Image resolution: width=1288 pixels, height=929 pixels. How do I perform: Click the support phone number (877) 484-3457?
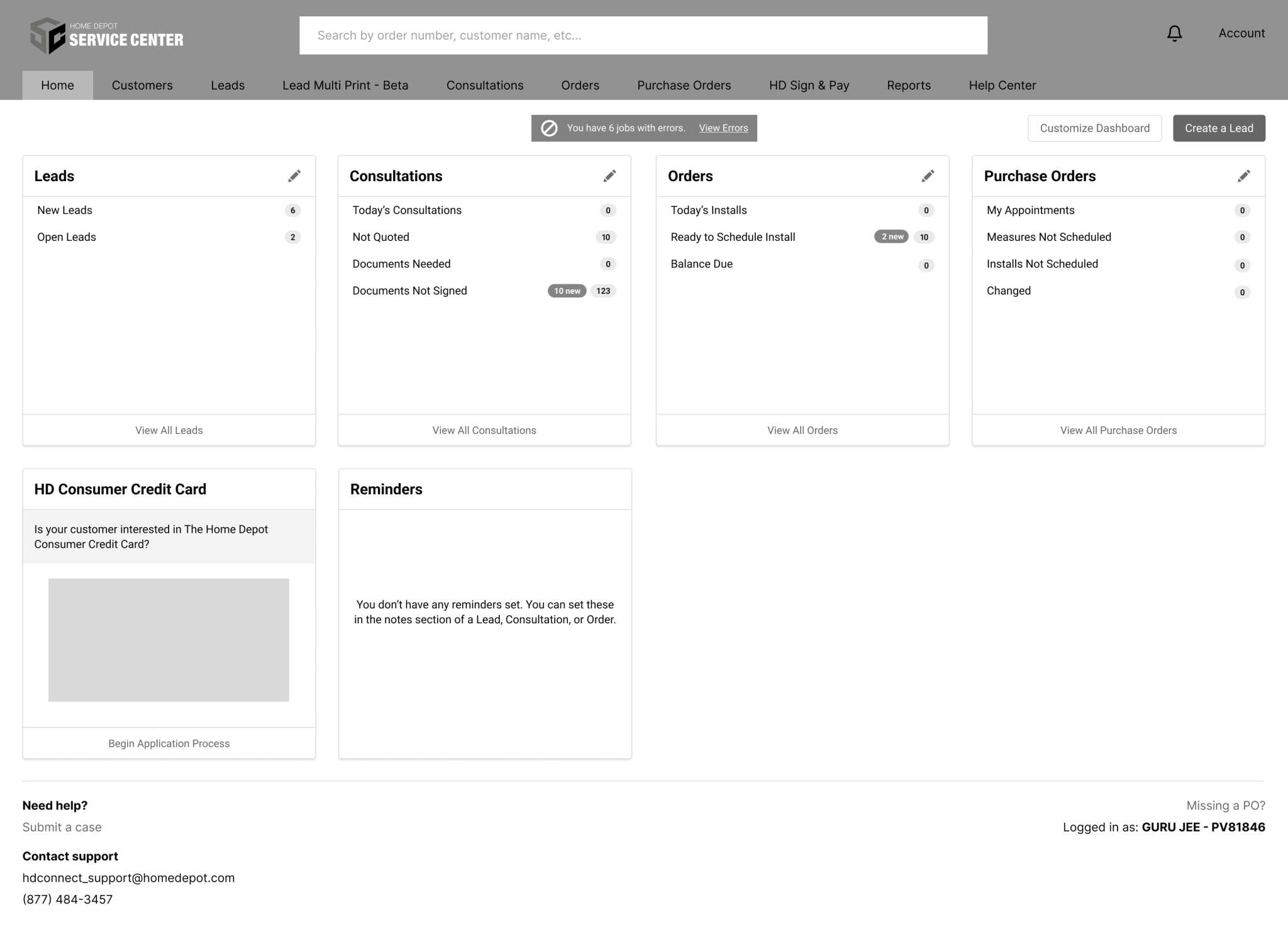(x=68, y=899)
